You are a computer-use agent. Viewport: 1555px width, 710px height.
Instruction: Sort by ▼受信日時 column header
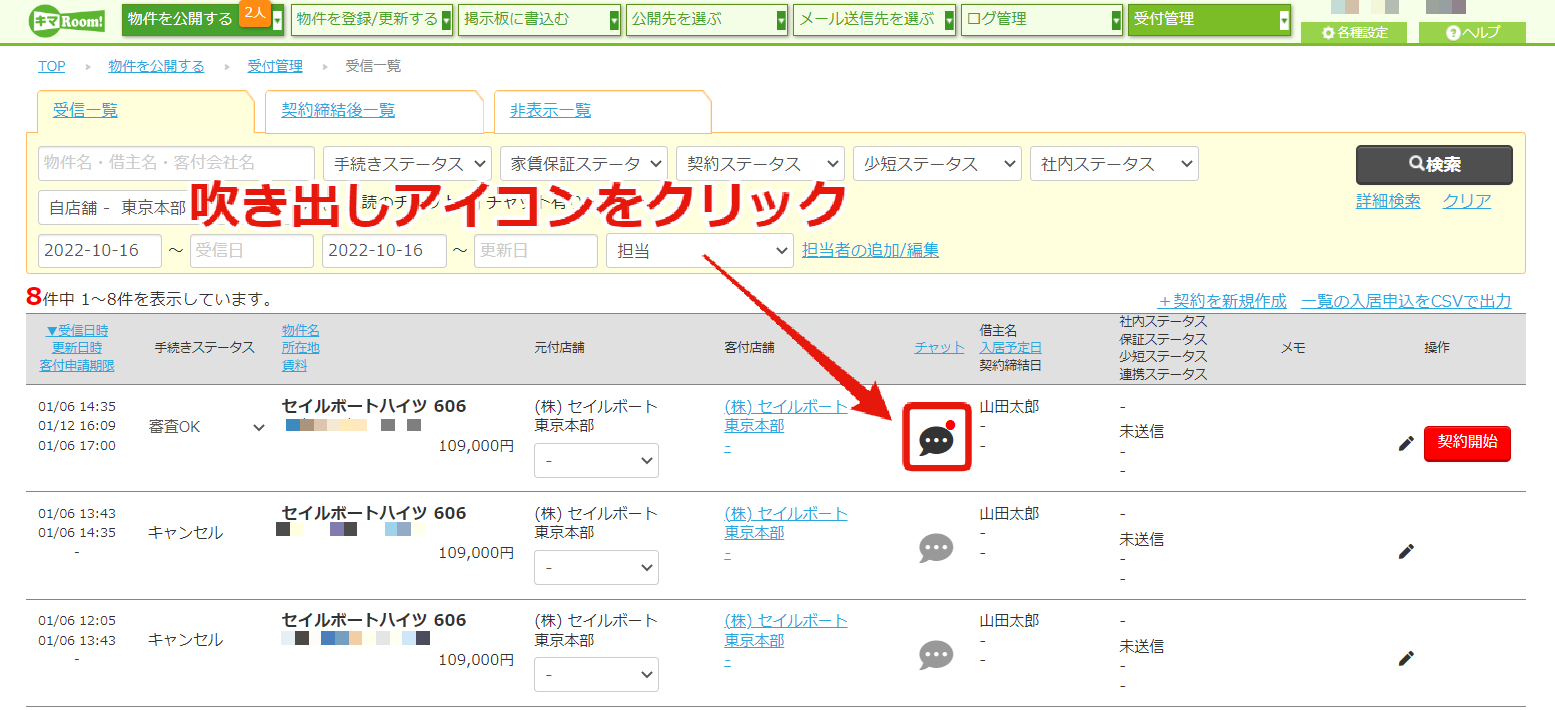point(77,330)
